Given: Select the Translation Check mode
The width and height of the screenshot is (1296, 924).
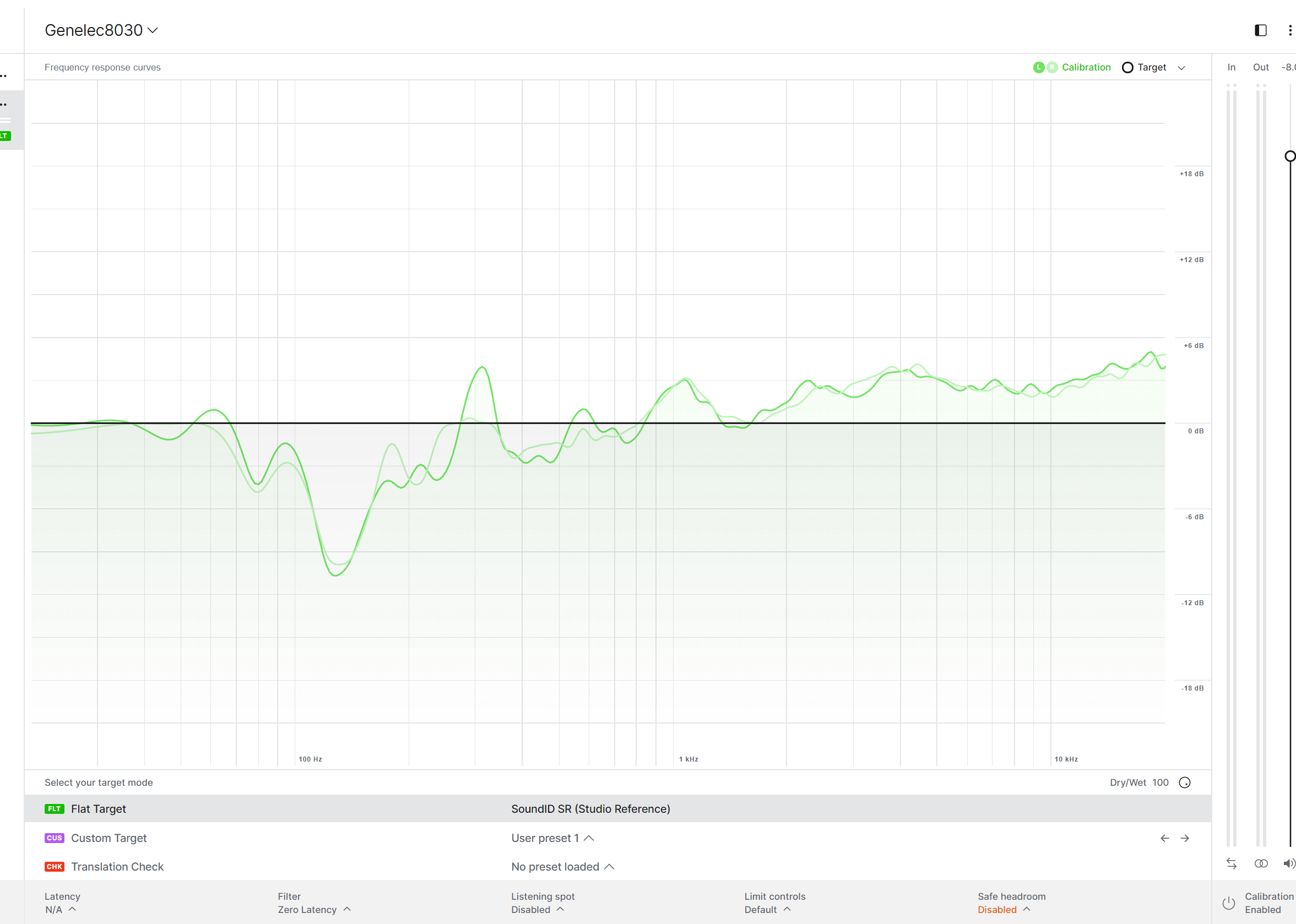Looking at the screenshot, I should 117,867.
